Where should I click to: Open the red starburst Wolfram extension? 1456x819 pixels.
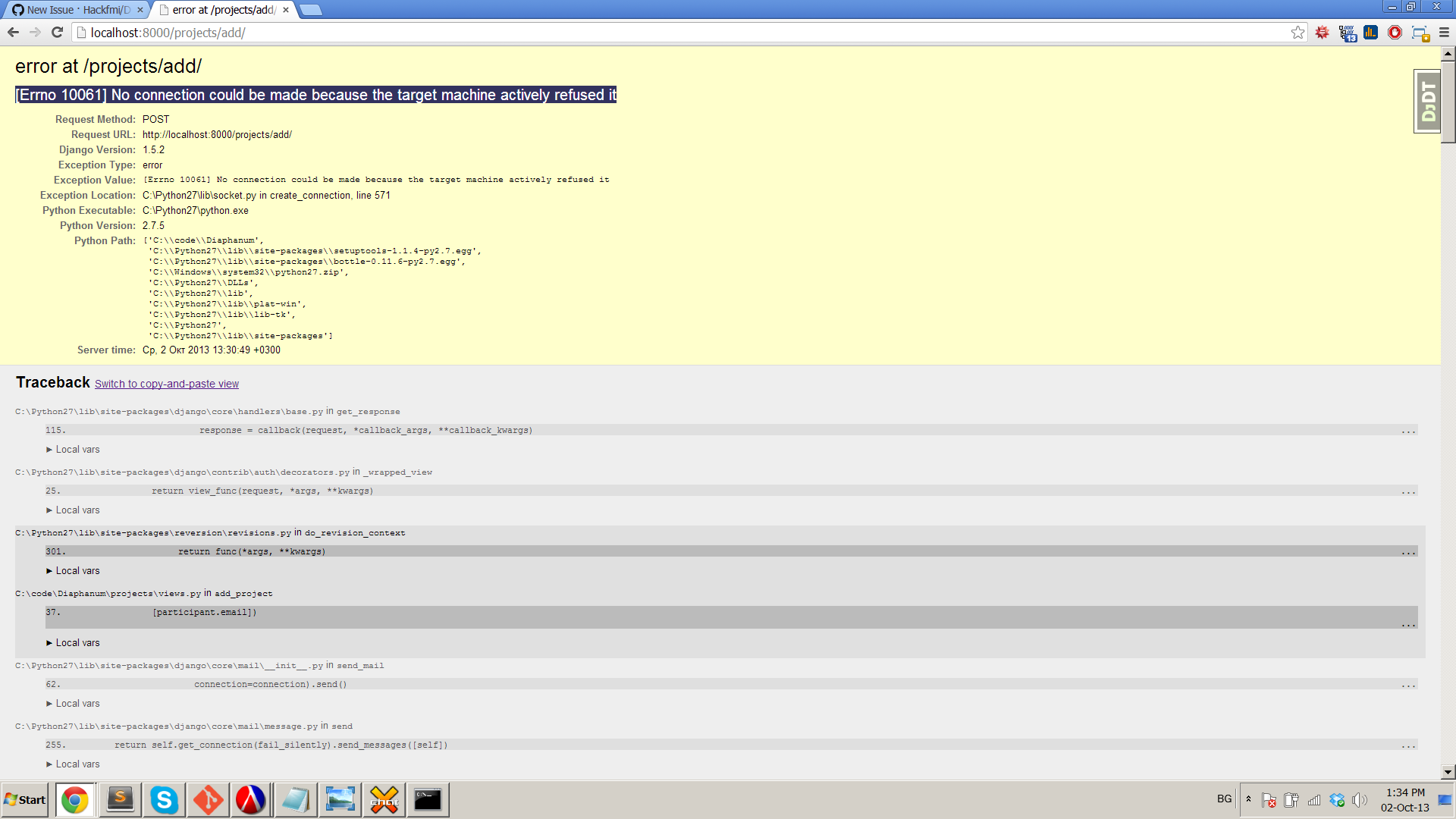pyautogui.click(x=1323, y=33)
